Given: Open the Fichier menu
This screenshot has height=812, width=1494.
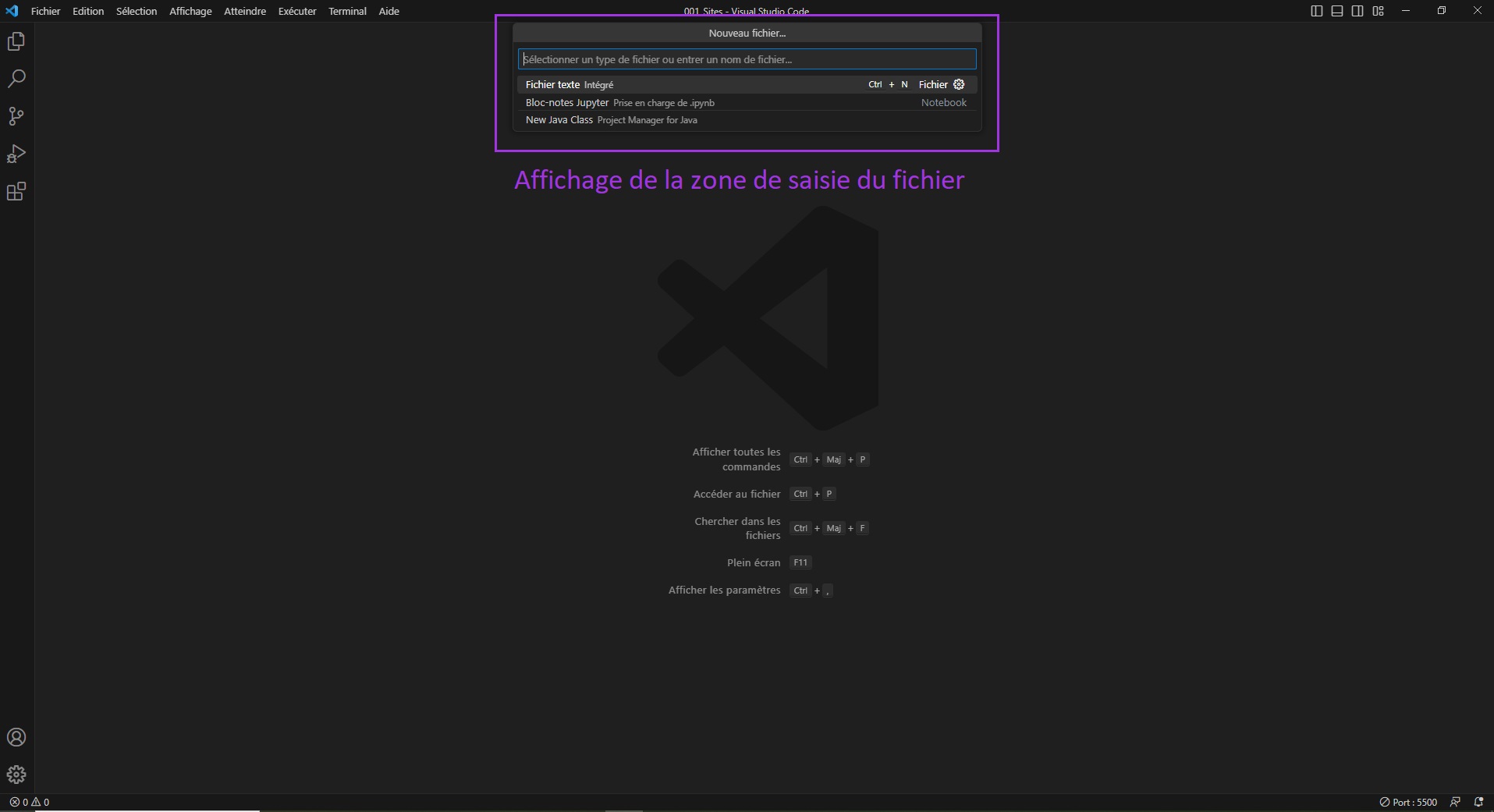Looking at the screenshot, I should tap(45, 11).
